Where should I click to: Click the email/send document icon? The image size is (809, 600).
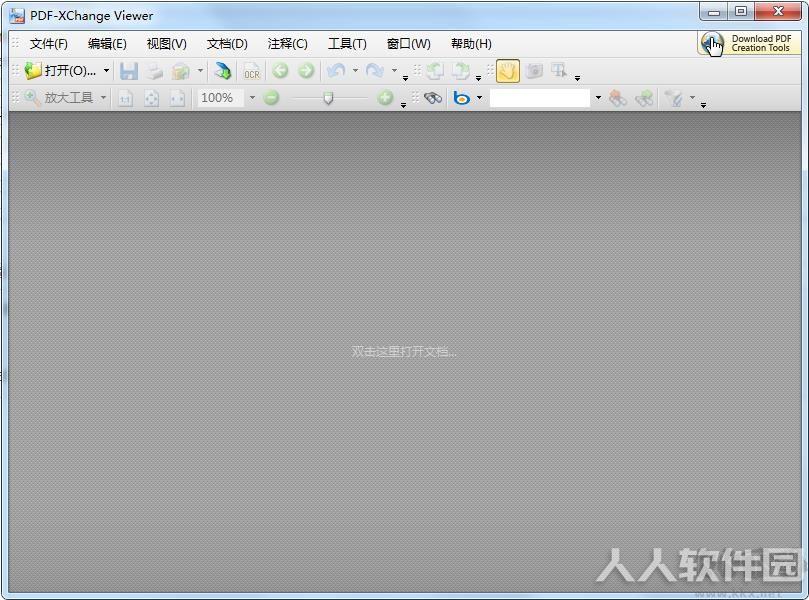coord(180,71)
